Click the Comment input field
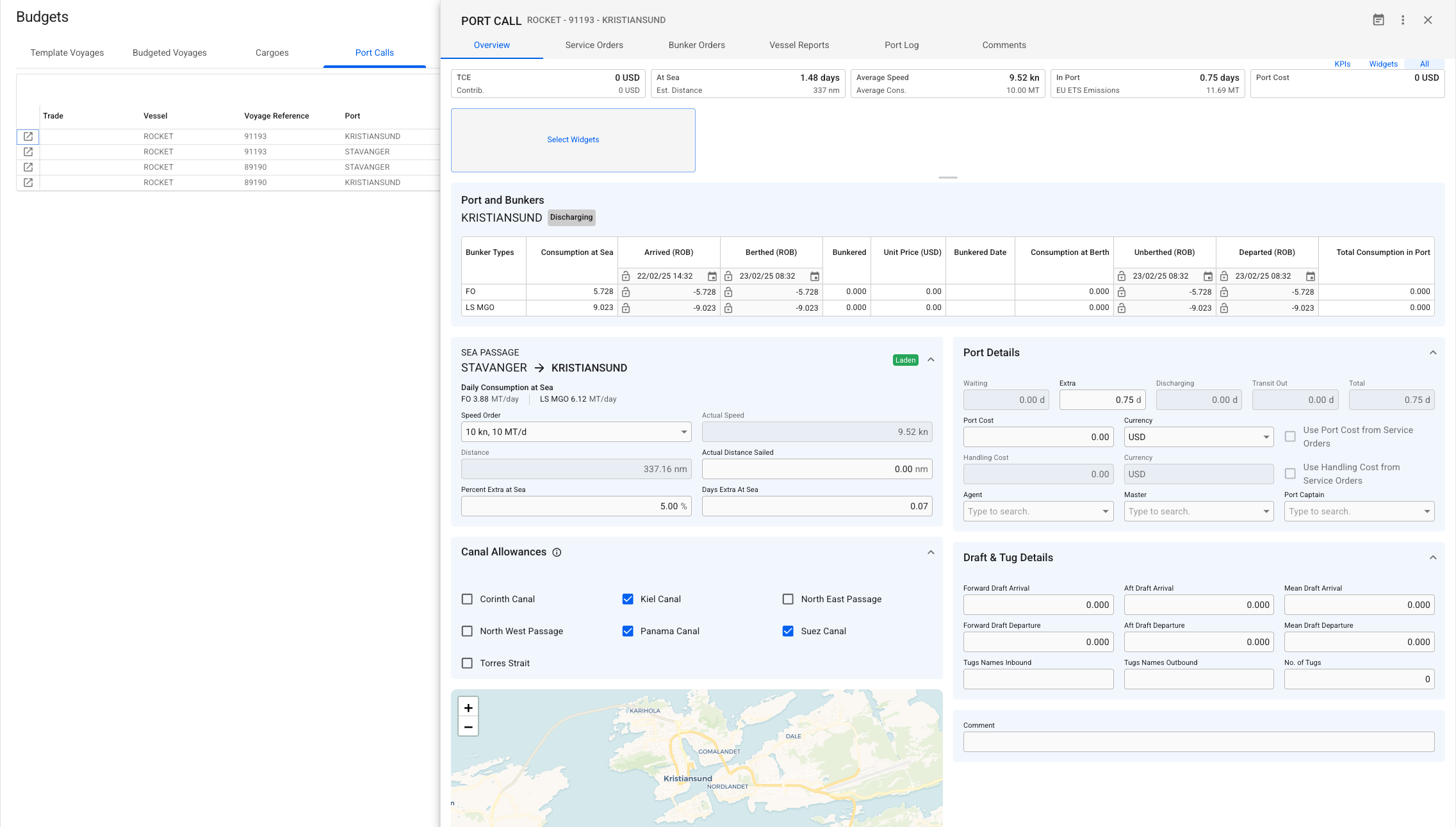This screenshot has height=827, width=1456. tap(1198, 742)
